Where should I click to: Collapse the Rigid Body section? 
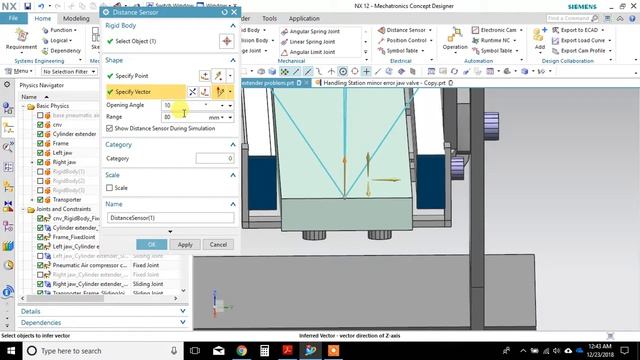233,26
